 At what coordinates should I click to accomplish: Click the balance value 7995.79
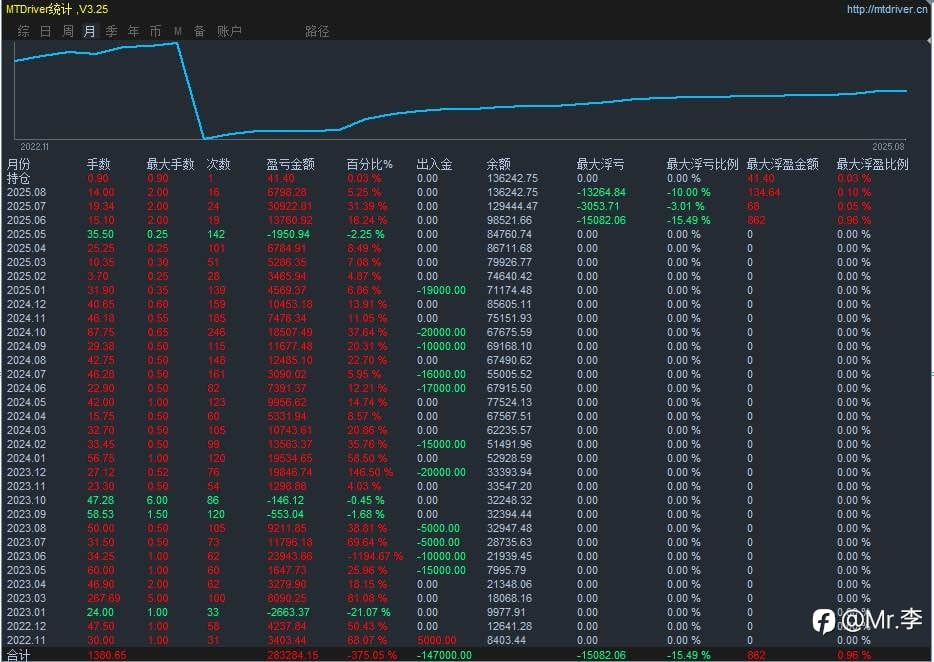pyautogui.click(x=506, y=570)
